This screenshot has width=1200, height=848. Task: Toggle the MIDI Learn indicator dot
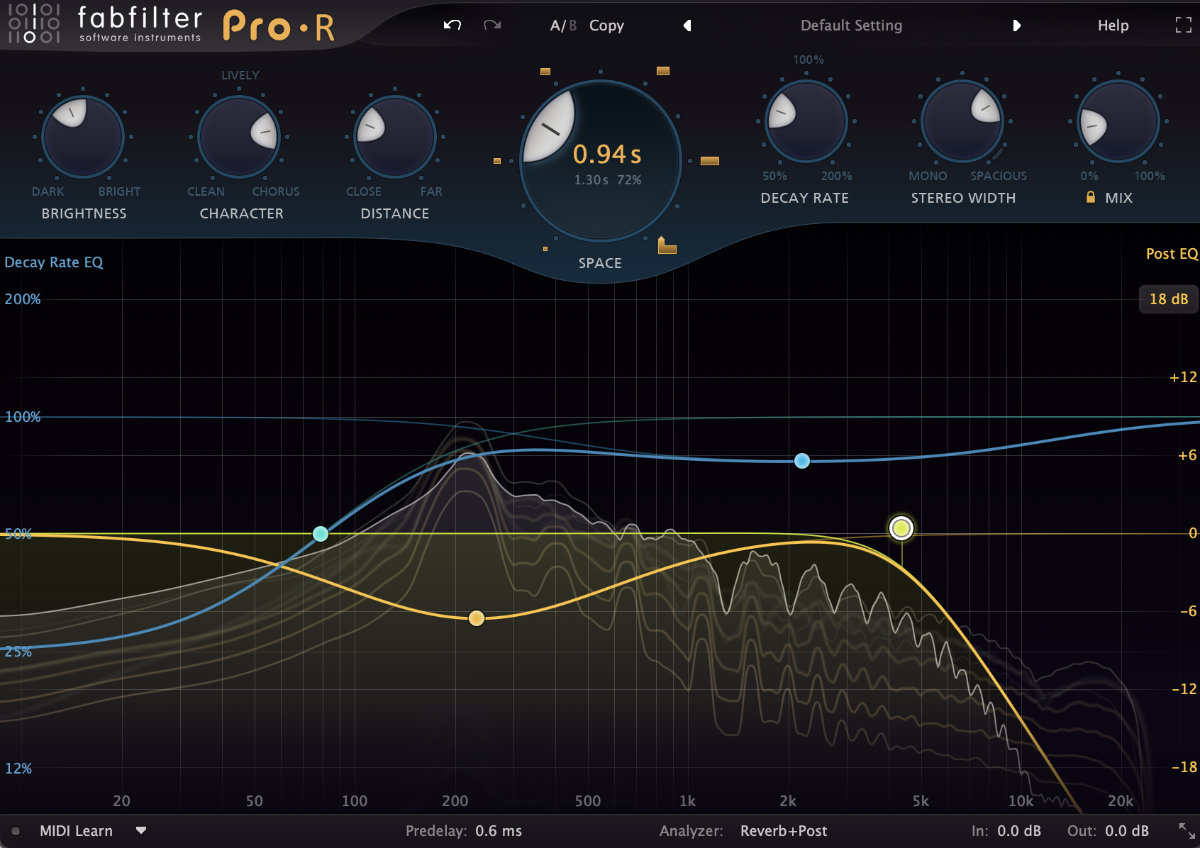[x=15, y=831]
